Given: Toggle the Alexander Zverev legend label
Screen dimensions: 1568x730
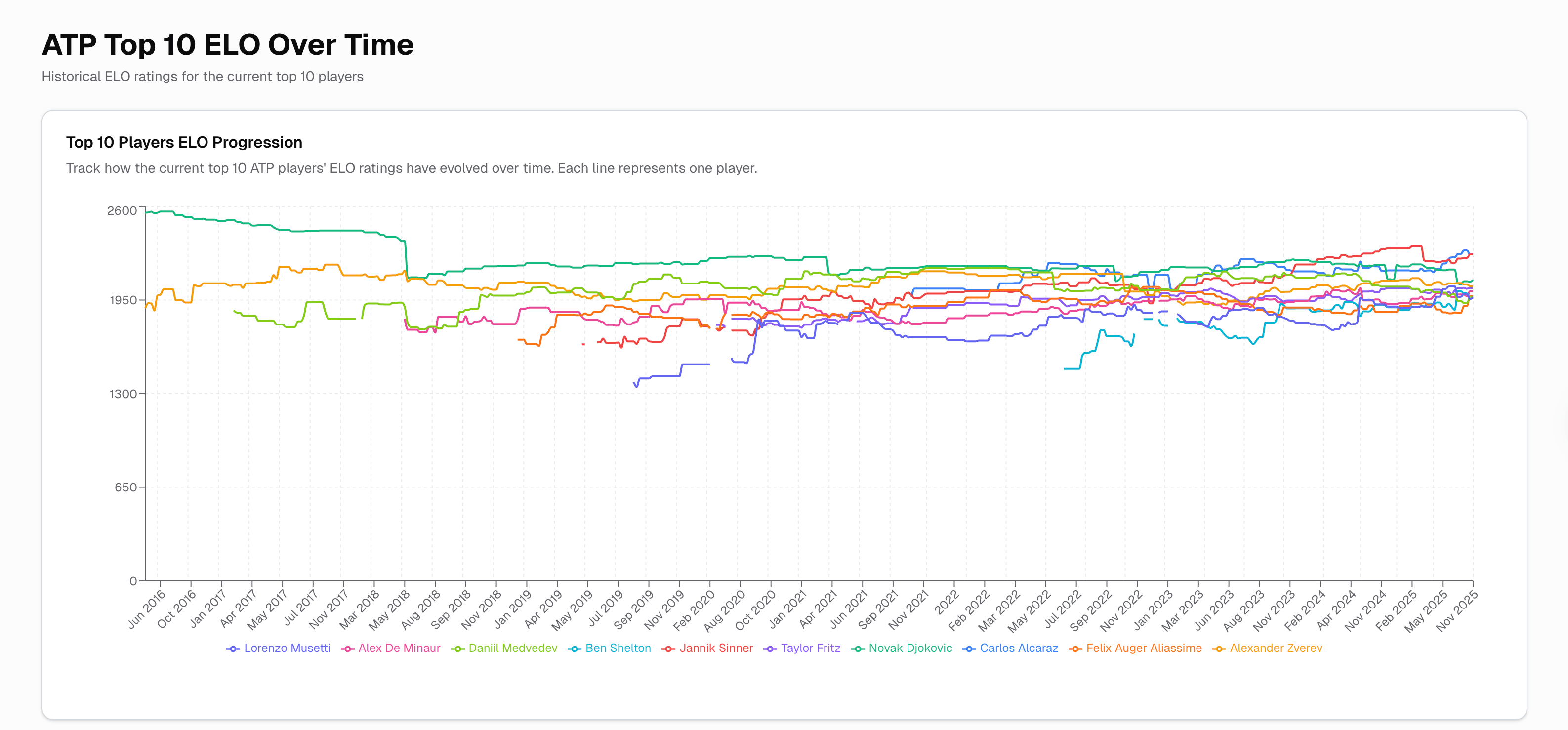Looking at the screenshot, I should (x=1275, y=649).
